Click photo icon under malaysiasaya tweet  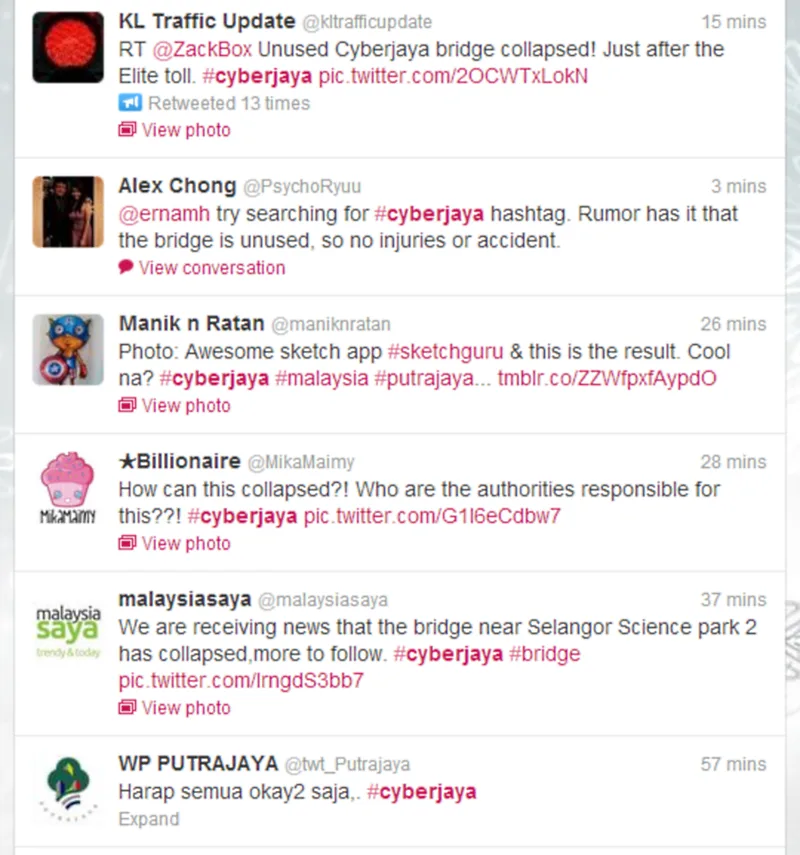coord(127,707)
